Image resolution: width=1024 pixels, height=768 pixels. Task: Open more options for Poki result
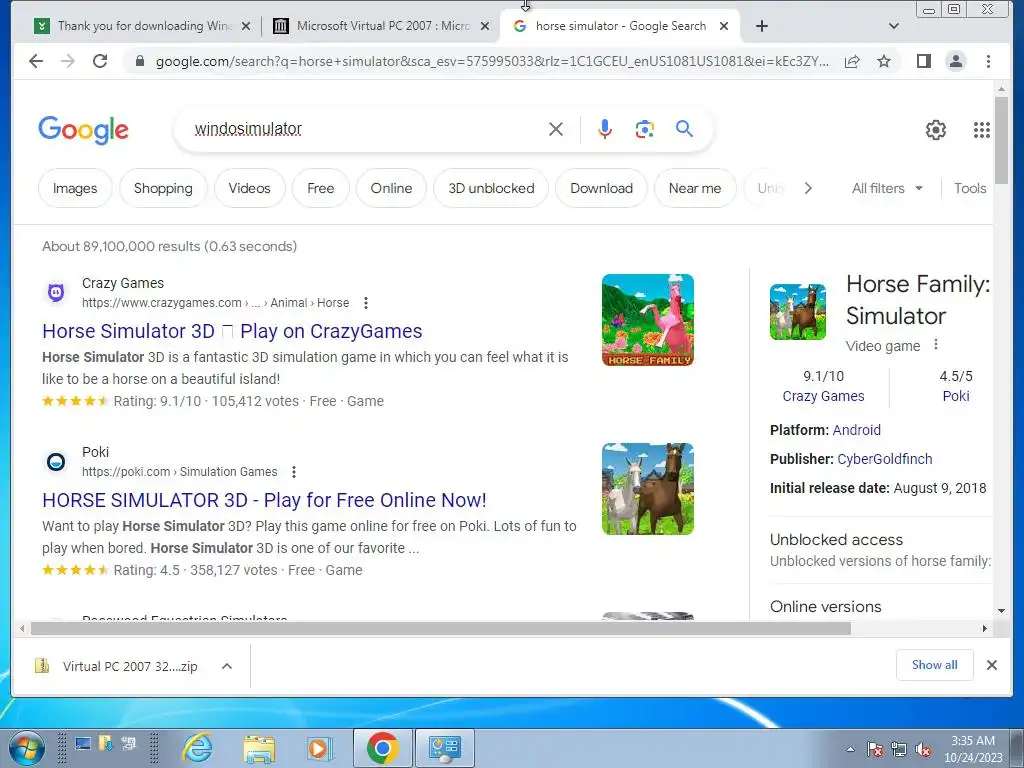pyautogui.click(x=294, y=472)
